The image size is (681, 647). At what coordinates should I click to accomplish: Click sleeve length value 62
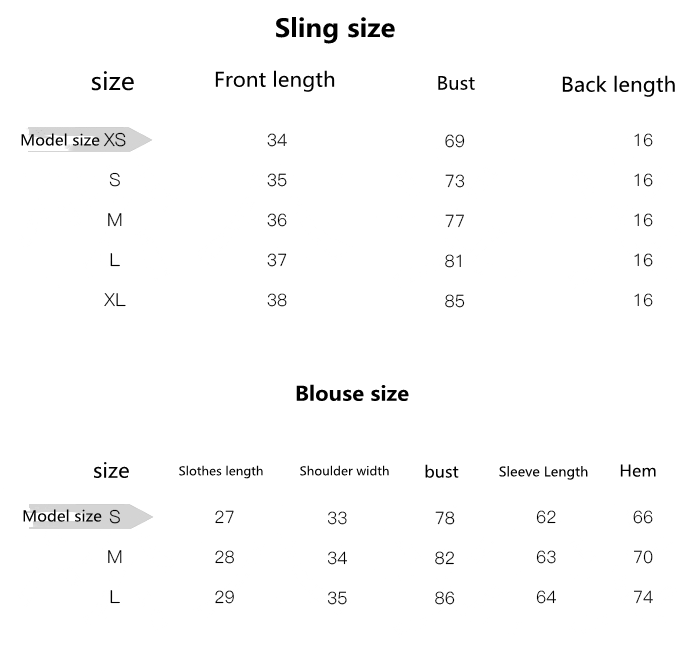pos(546,517)
